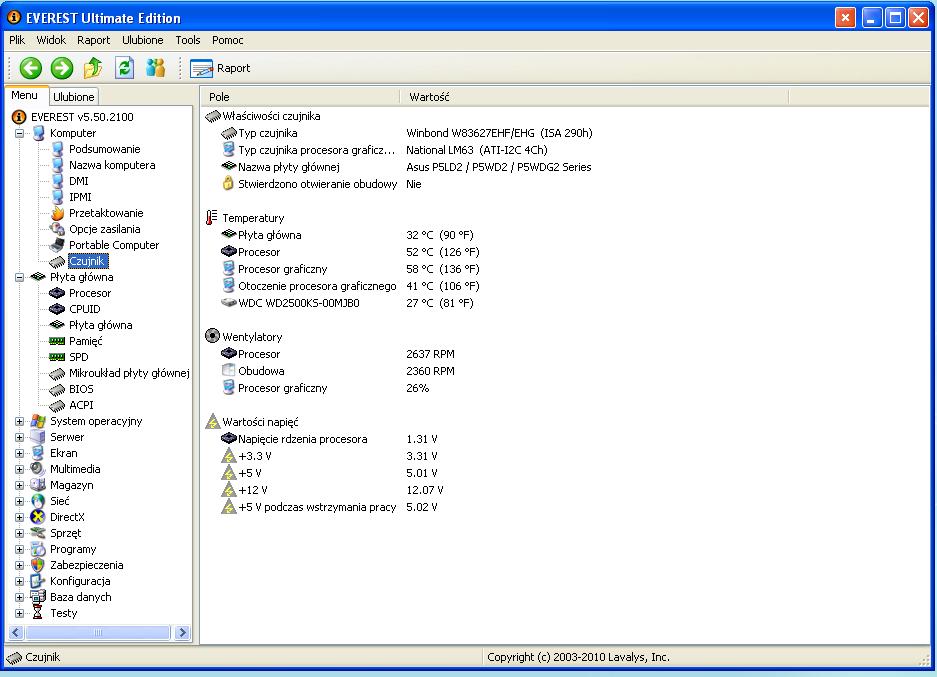The height and width of the screenshot is (677, 937).
Task: Go forward with the green right arrow
Action: [62, 68]
